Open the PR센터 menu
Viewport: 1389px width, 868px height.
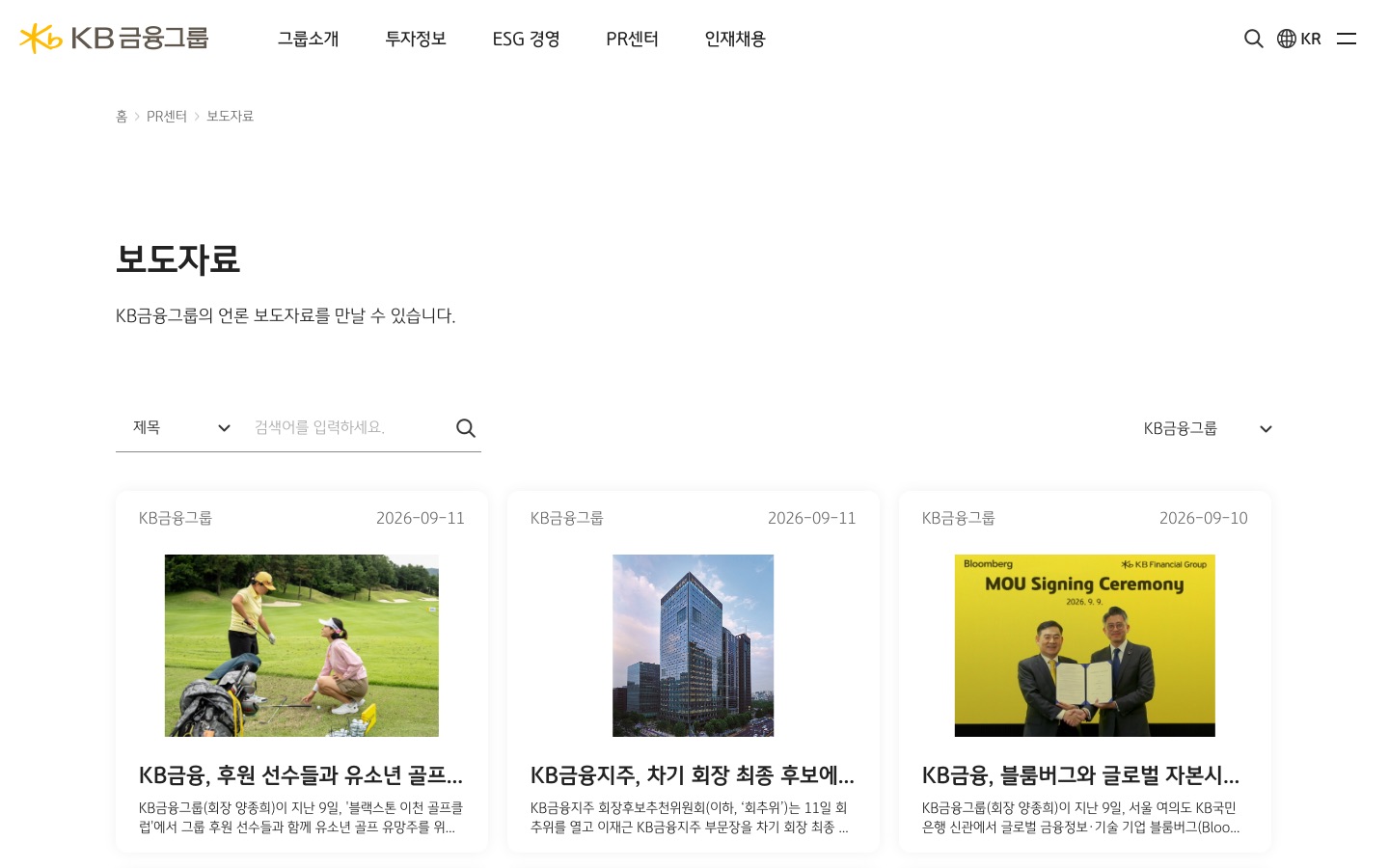click(633, 39)
